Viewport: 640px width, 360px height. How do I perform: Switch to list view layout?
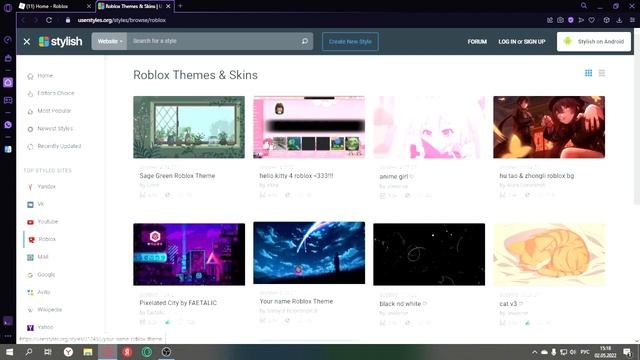click(x=602, y=73)
